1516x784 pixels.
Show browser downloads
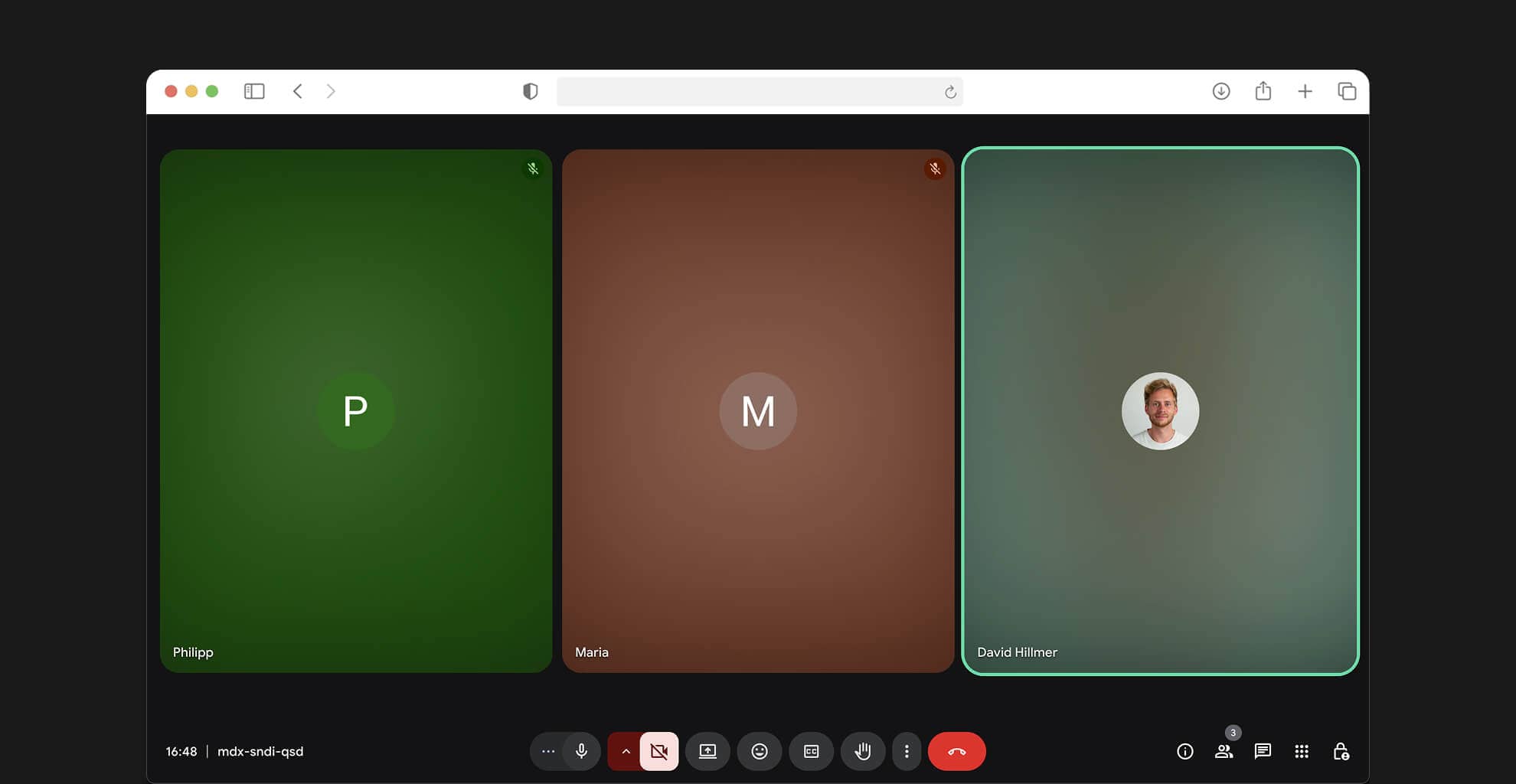1221,91
